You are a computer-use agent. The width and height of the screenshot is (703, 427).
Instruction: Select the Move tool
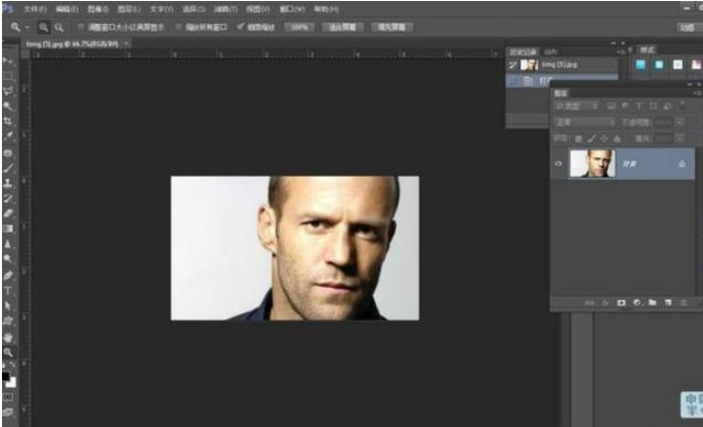pyautogui.click(x=8, y=61)
